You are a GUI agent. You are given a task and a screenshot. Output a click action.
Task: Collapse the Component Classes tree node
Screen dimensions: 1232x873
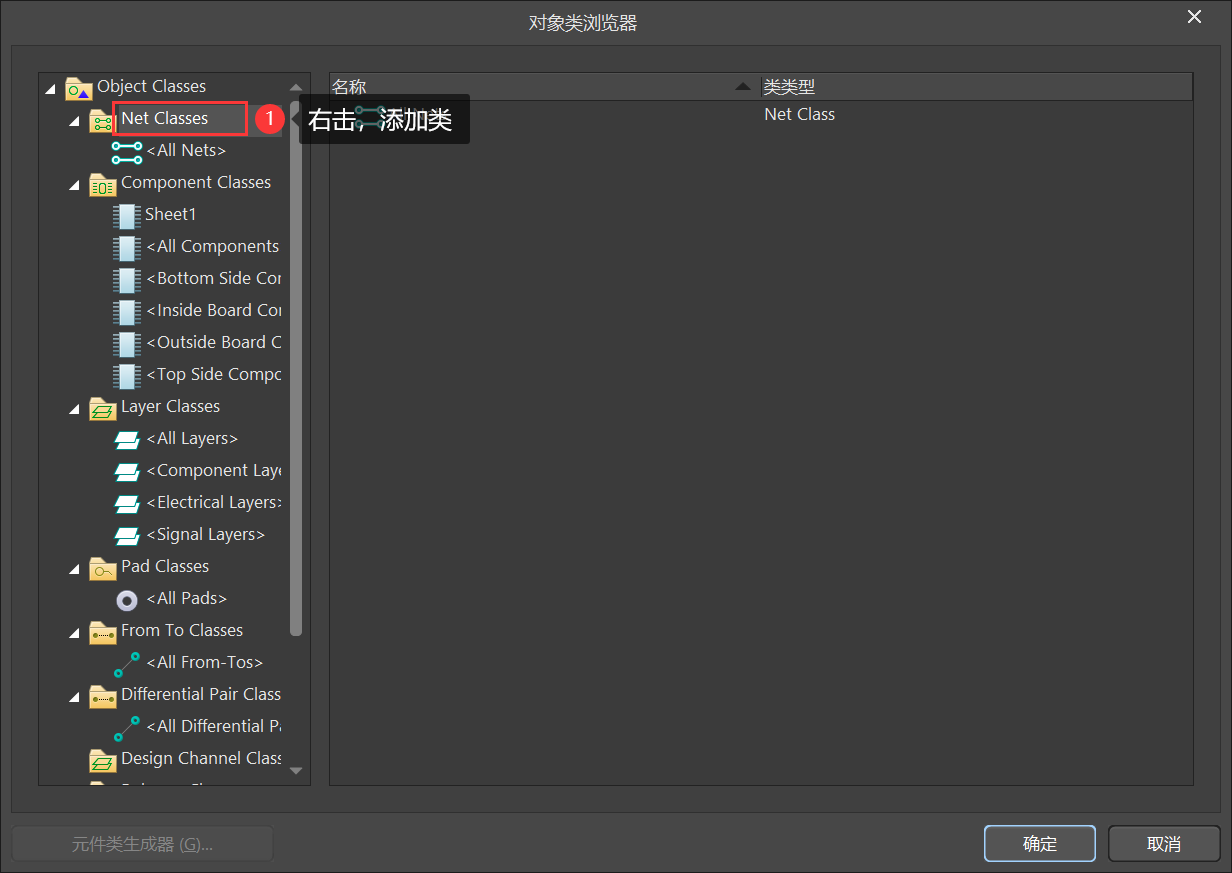[x=75, y=185]
